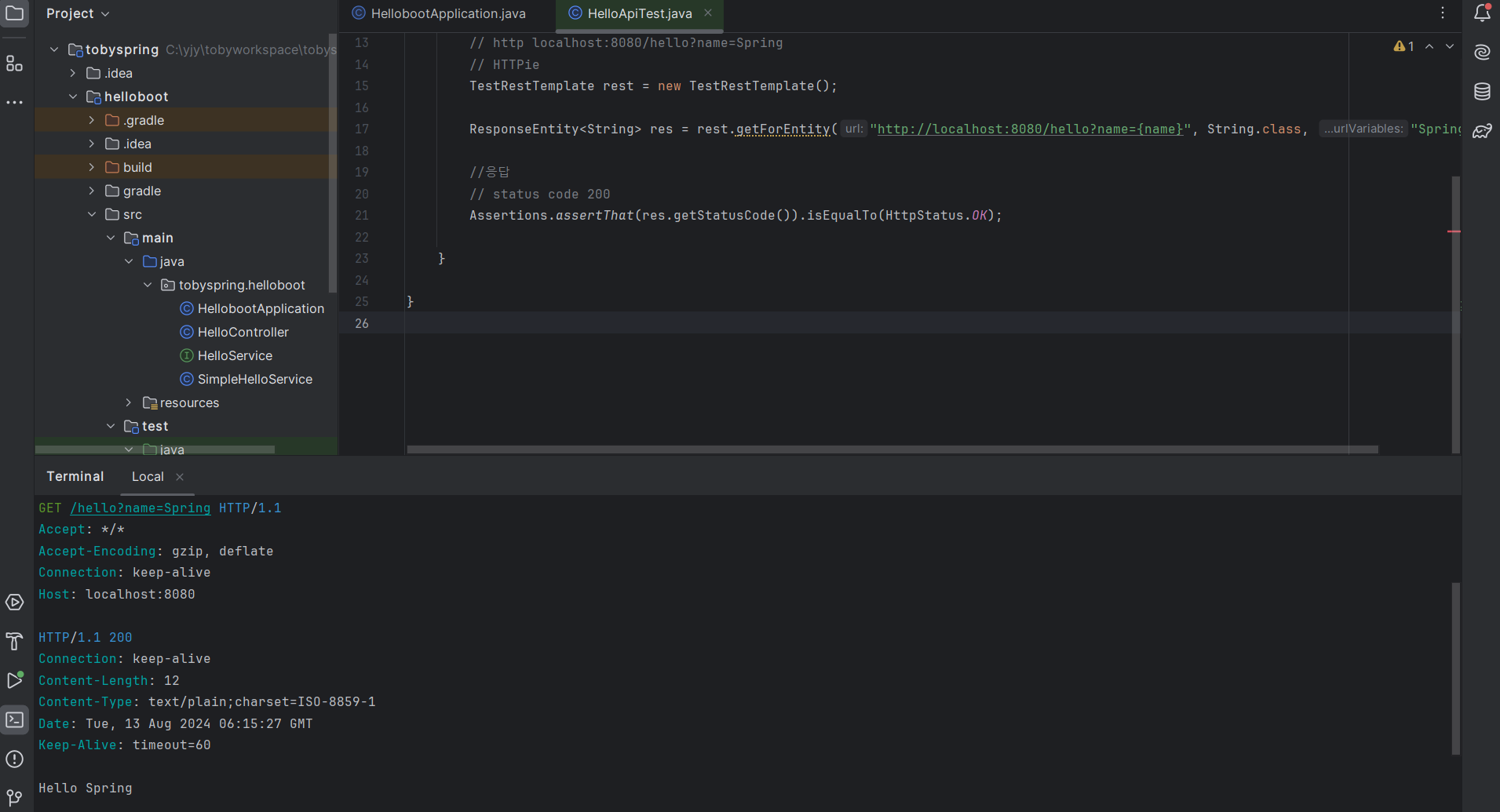
Task: Click the terminal vertical scrollbar
Action: pyautogui.click(x=1455, y=668)
